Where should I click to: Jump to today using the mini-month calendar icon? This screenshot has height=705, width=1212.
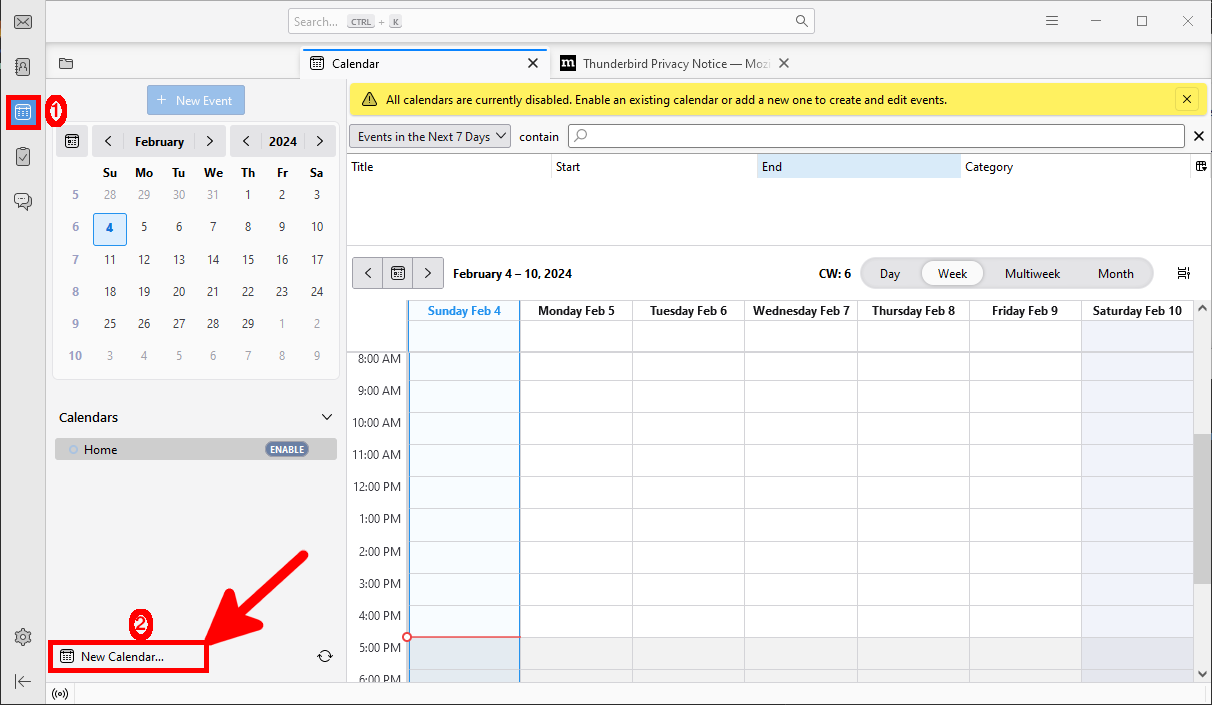71,140
